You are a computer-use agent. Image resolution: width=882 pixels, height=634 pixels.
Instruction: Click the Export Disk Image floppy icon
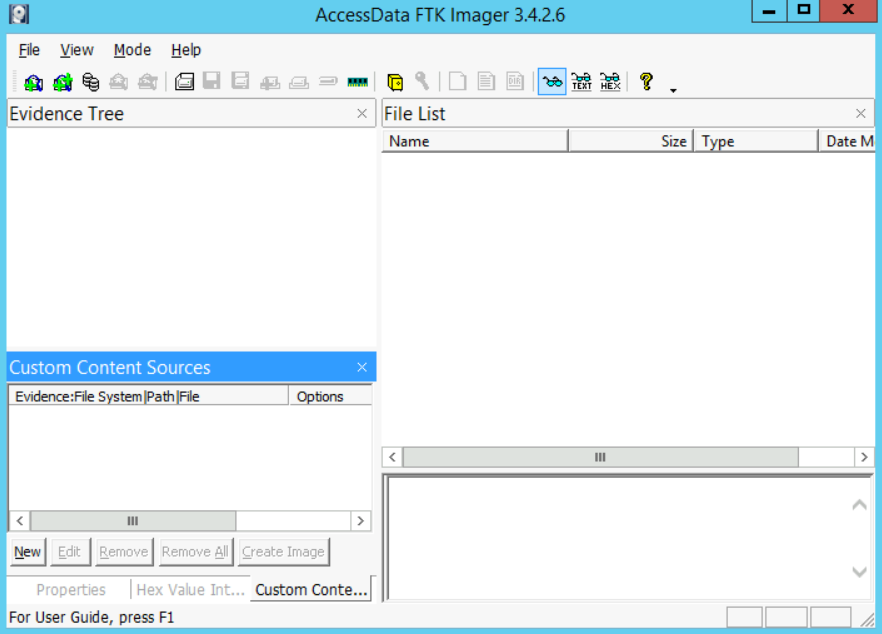coord(212,81)
